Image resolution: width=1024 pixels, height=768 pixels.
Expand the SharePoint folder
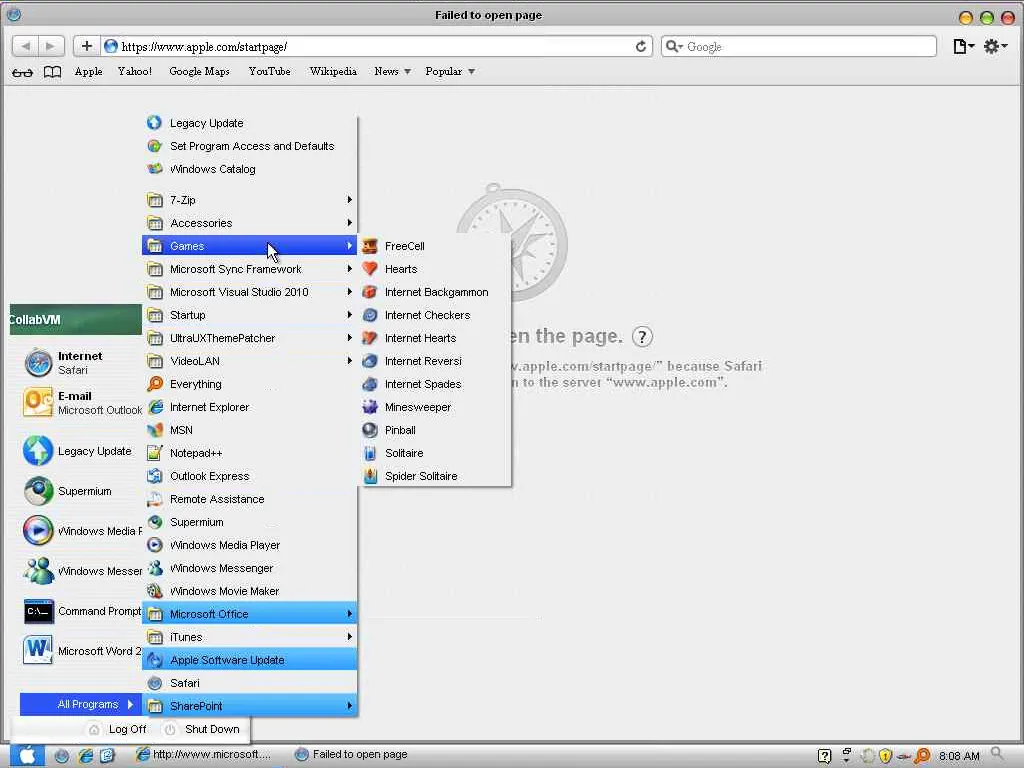click(x=249, y=706)
